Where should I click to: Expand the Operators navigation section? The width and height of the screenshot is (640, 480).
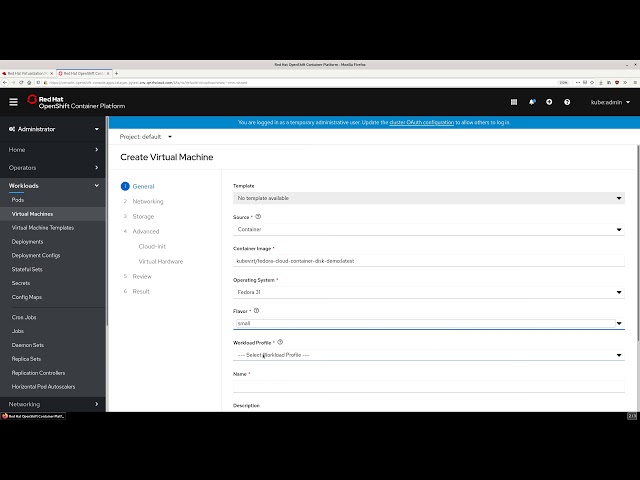click(x=53, y=168)
